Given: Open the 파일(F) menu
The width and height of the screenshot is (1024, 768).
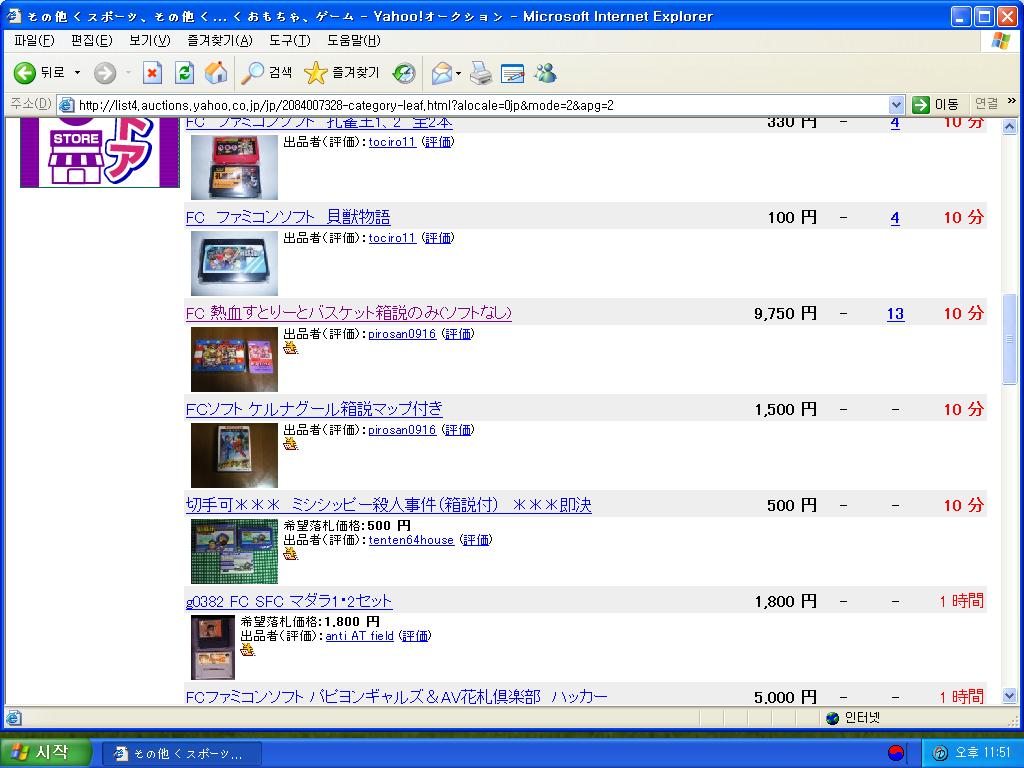Looking at the screenshot, I should click(x=33, y=40).
